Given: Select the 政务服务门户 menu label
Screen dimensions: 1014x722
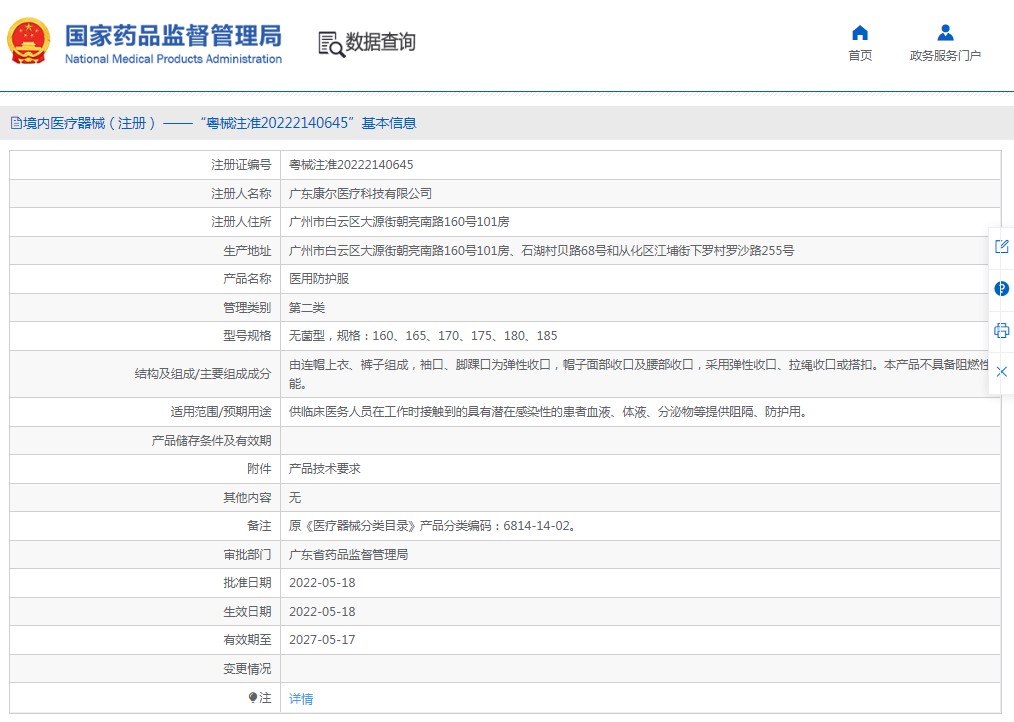Looking at the screenshot, I should click(945, 56).
